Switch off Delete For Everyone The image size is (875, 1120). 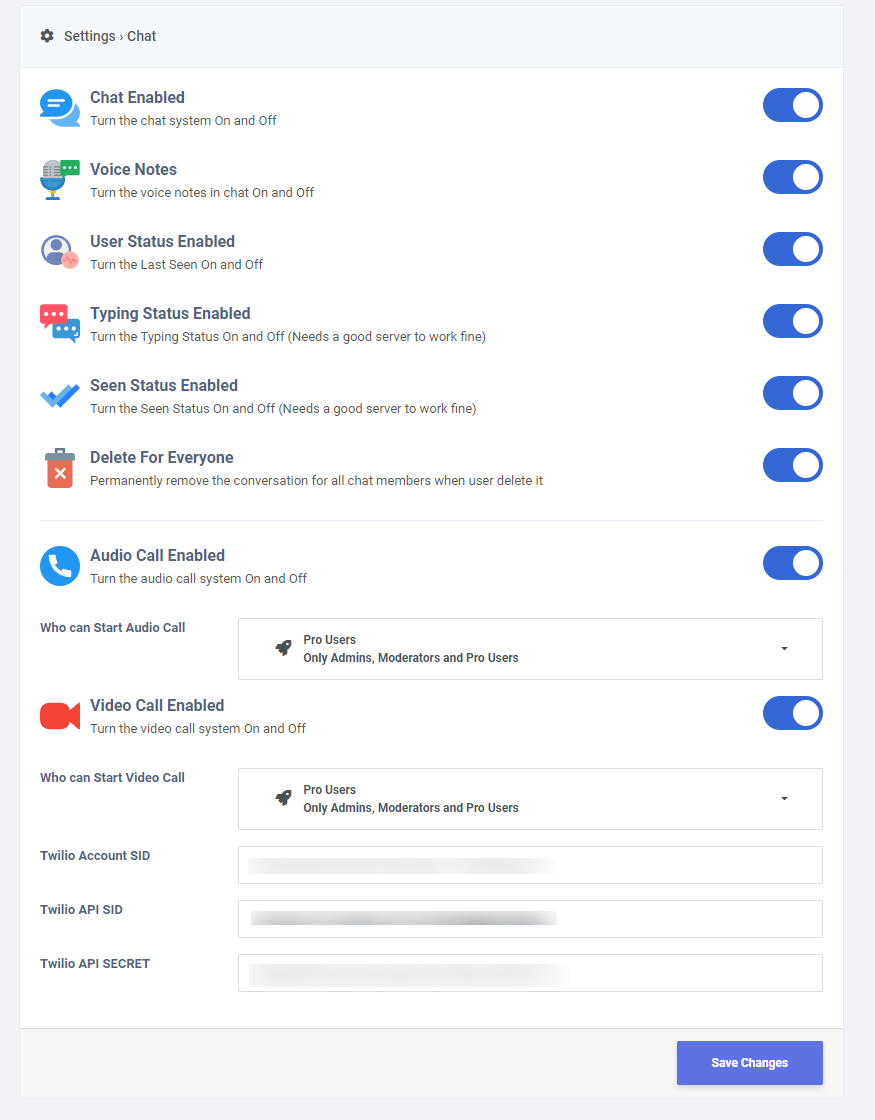point(793,466)
